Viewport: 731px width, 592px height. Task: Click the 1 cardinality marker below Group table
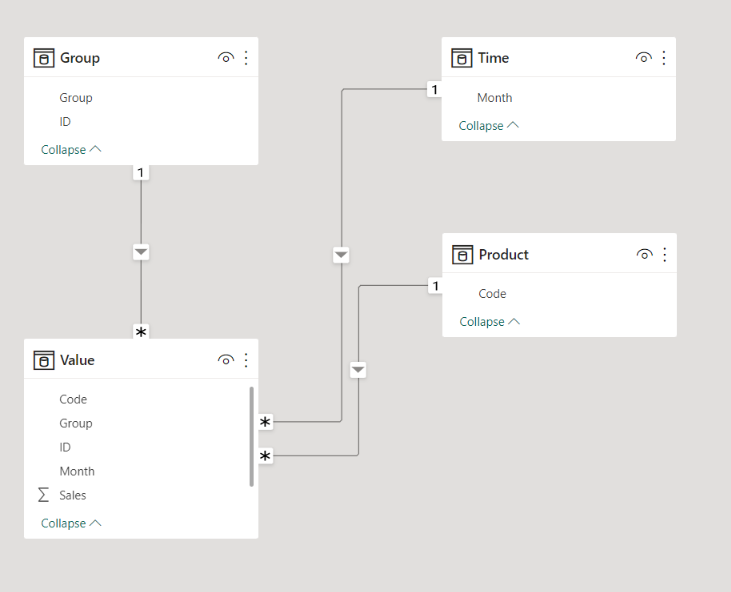pyautogui.click(x=141, y=173)
